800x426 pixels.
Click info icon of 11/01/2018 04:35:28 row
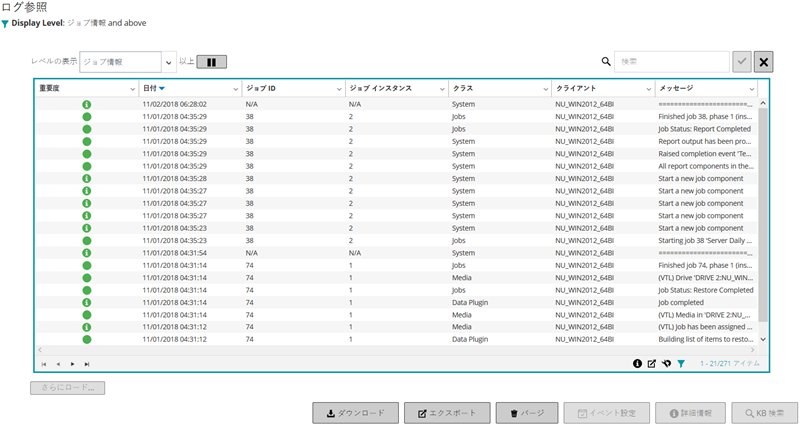[x=87, y=179]
